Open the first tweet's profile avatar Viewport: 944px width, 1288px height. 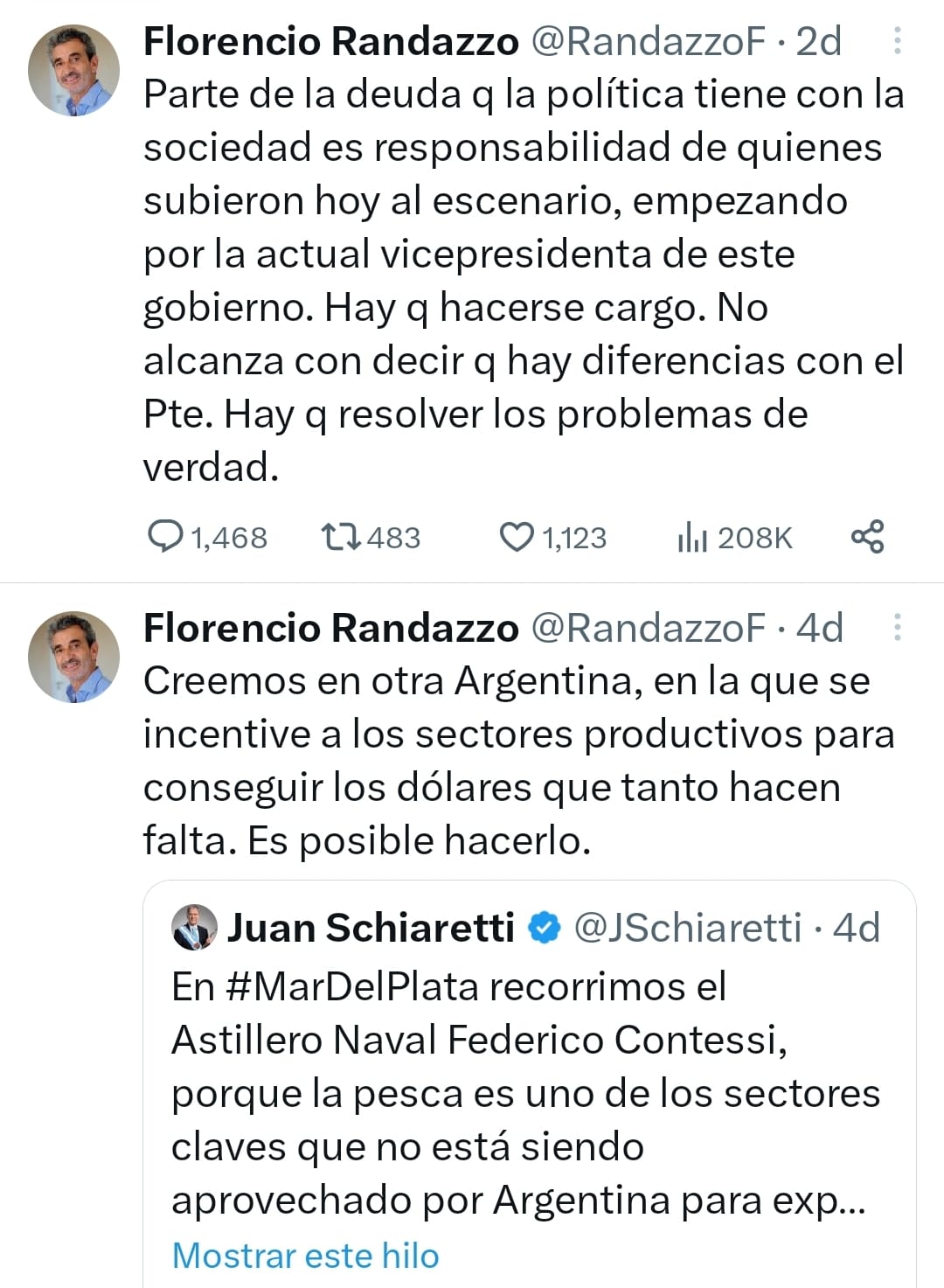point(73,70)
